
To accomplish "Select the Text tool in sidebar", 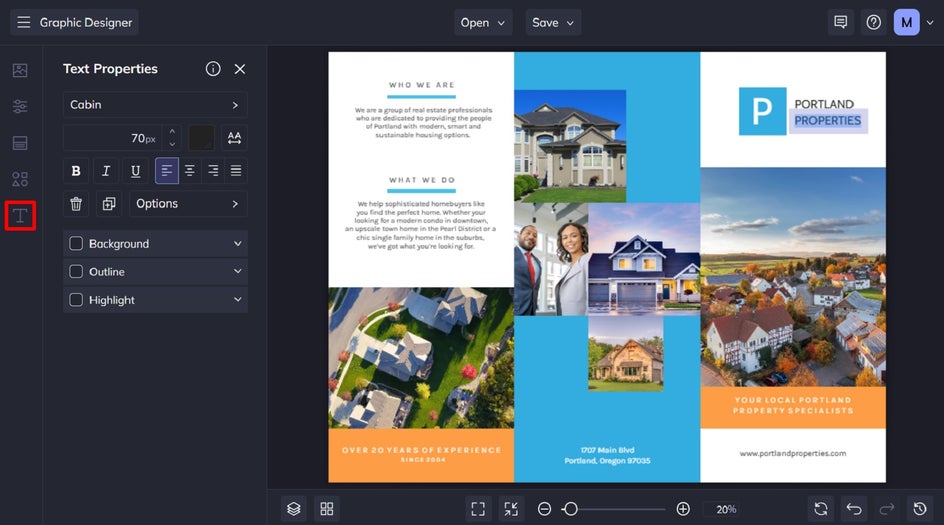I will click(x=20, y=216).
